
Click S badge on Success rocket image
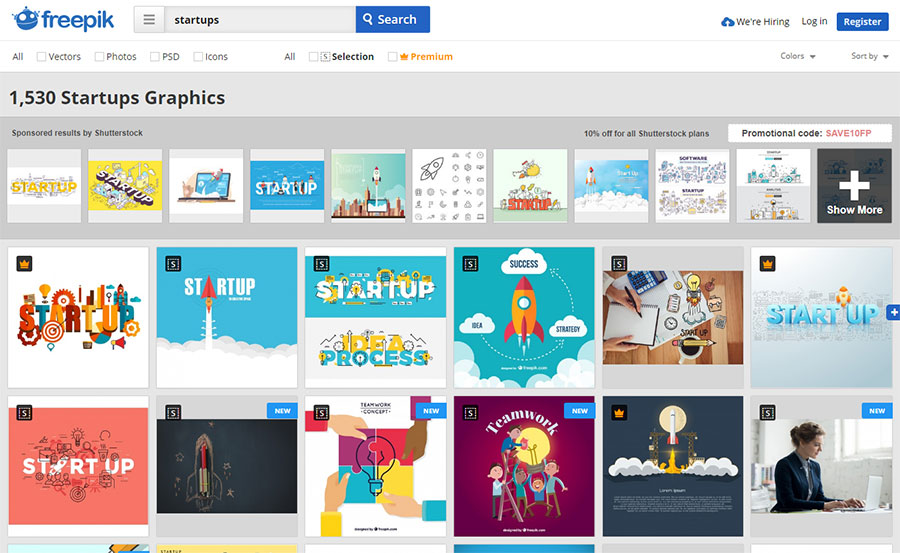(x=470, y=264)
